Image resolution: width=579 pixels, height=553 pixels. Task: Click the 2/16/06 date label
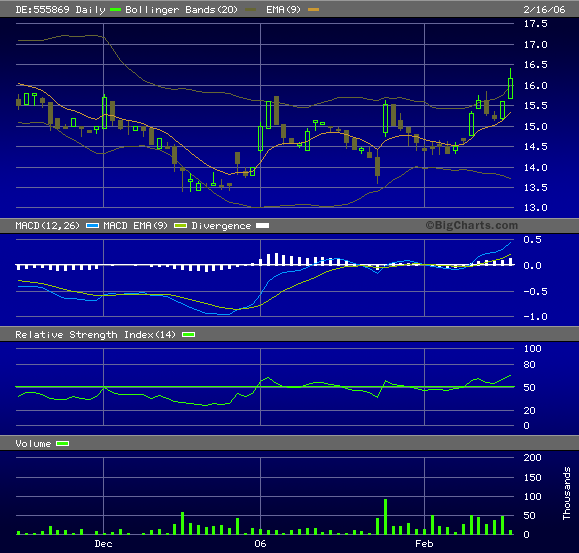(544, 10)
